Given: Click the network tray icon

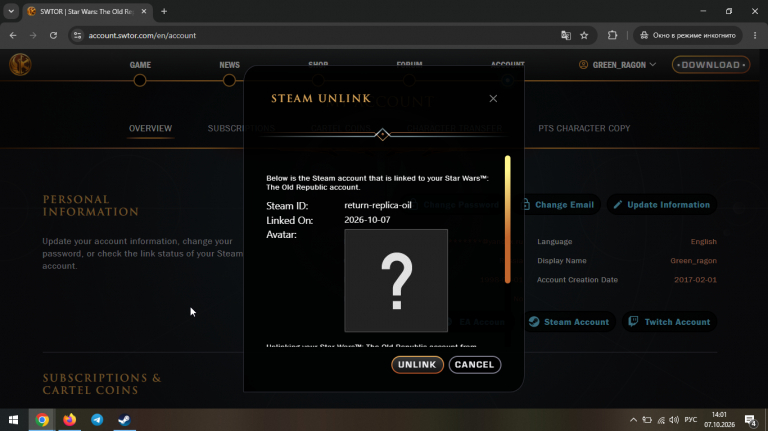Looking at the screenshot, I should click(661, 420).
